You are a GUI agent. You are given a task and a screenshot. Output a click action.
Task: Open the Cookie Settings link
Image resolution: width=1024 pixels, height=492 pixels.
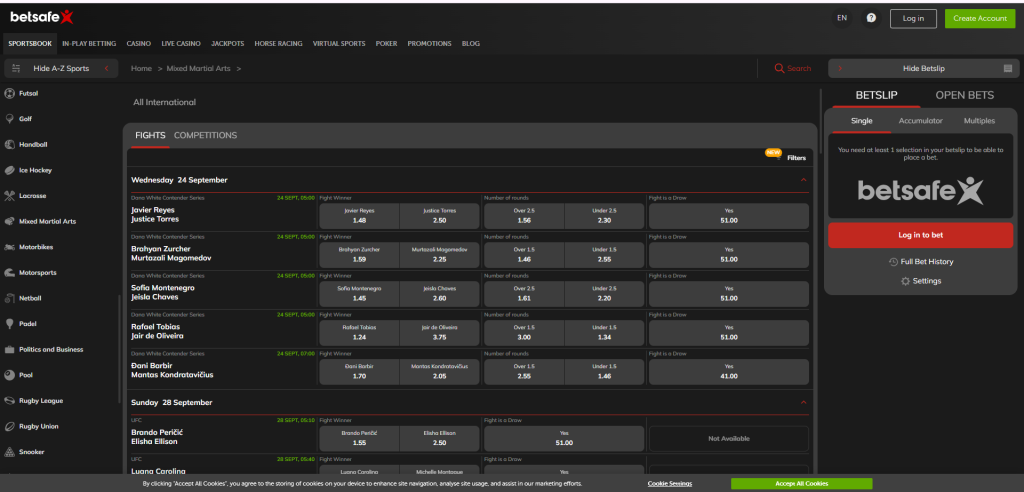pos(669,484)
